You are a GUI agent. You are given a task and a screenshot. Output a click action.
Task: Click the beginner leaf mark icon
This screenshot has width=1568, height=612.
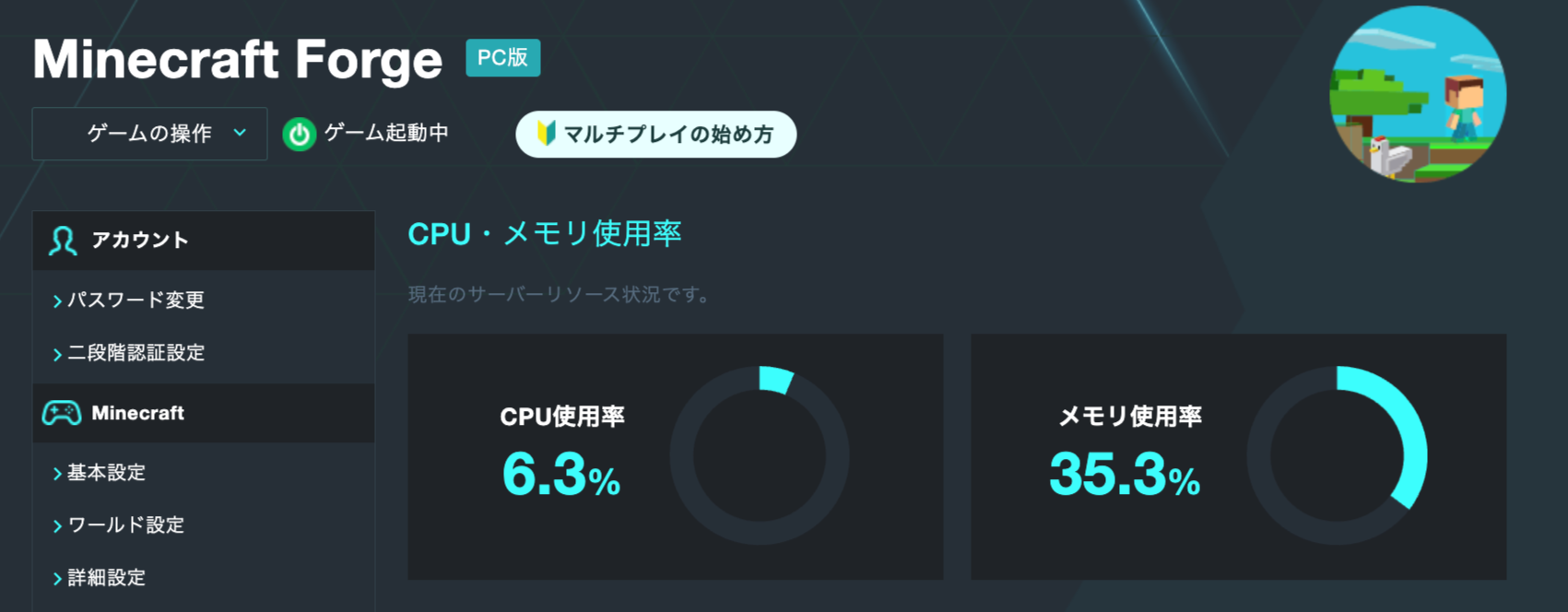(x=546, y=134)
